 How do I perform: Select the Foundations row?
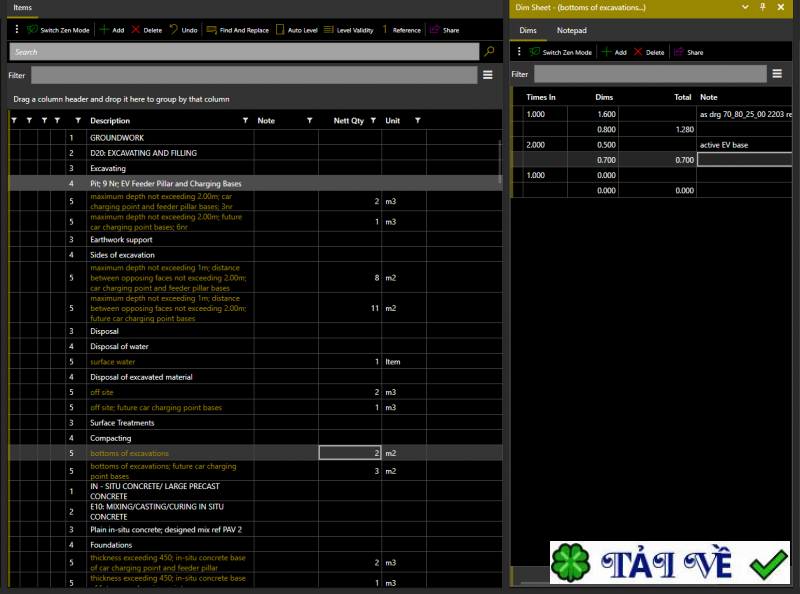tap(255, 545)
